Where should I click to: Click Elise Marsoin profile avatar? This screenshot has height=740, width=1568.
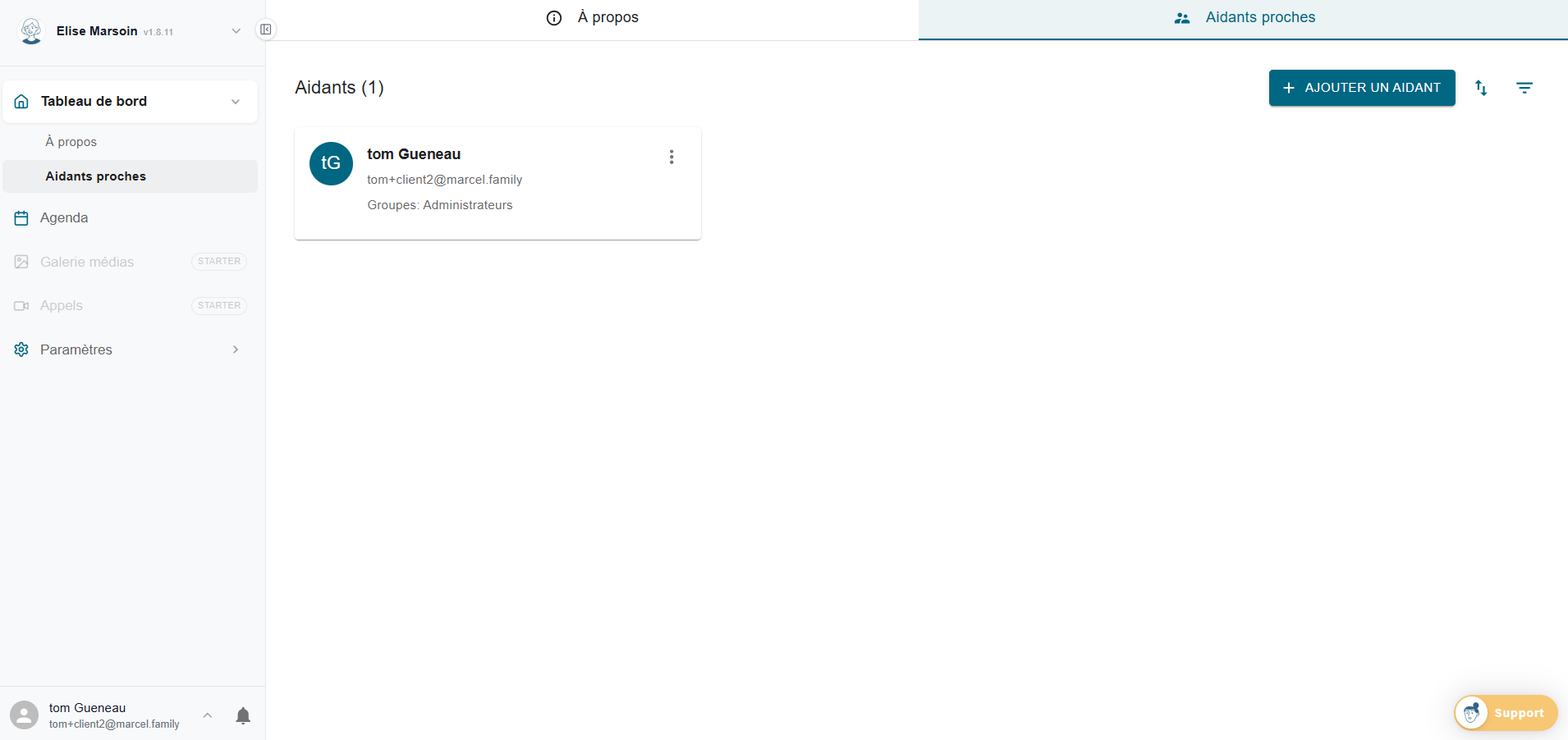(31, 31)
